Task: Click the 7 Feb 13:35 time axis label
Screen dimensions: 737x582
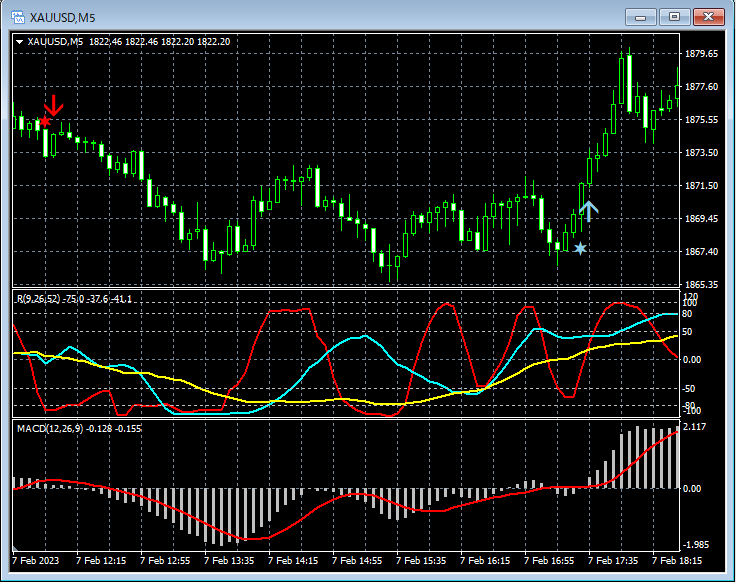Action: click(x=229, y=561)
